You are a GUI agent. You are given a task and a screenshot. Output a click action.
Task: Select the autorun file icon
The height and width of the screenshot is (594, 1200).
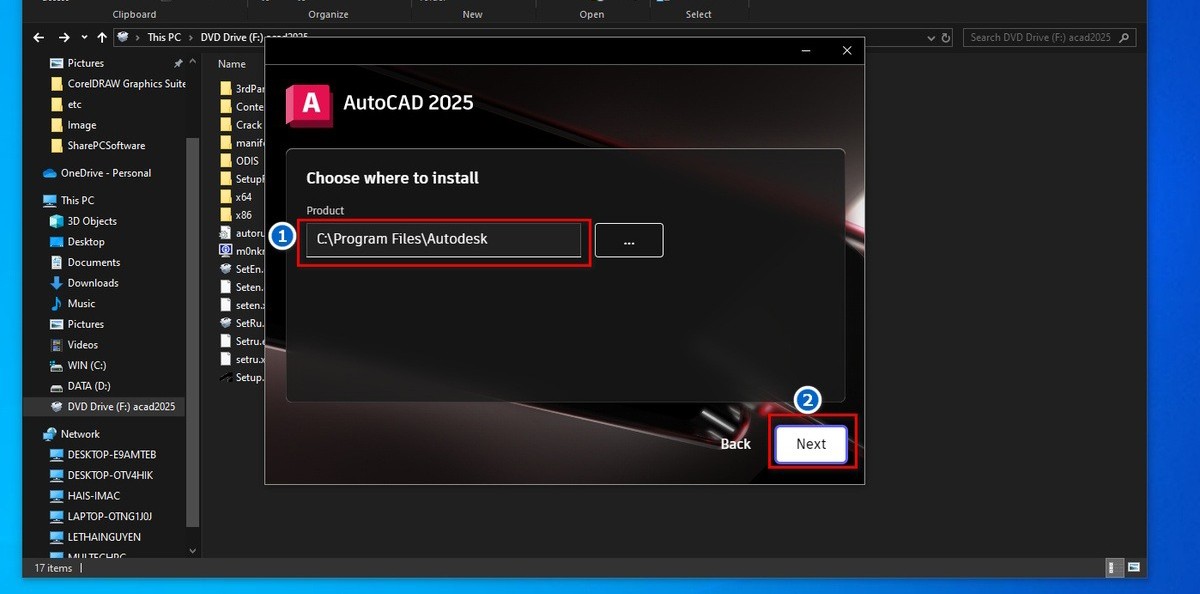point(226,233)
